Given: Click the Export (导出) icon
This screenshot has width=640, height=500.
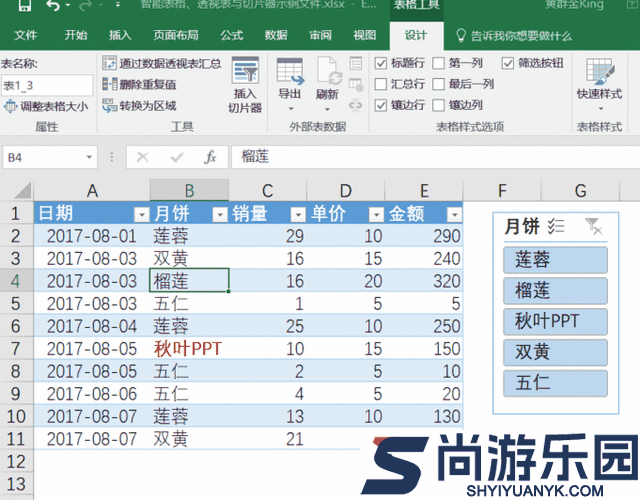Looking at the screenshot, I should [x=290, y=71].
